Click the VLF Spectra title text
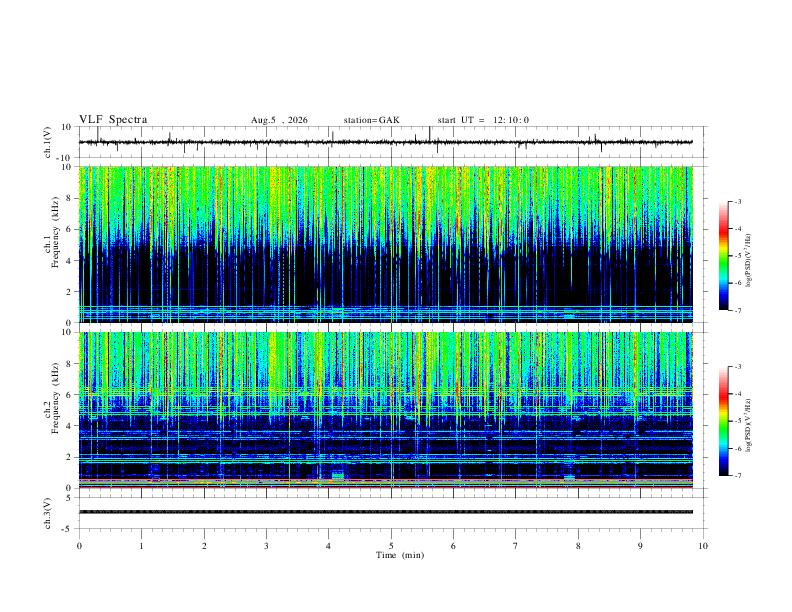The height and width of the screenshot is (612, 792). 113,120
